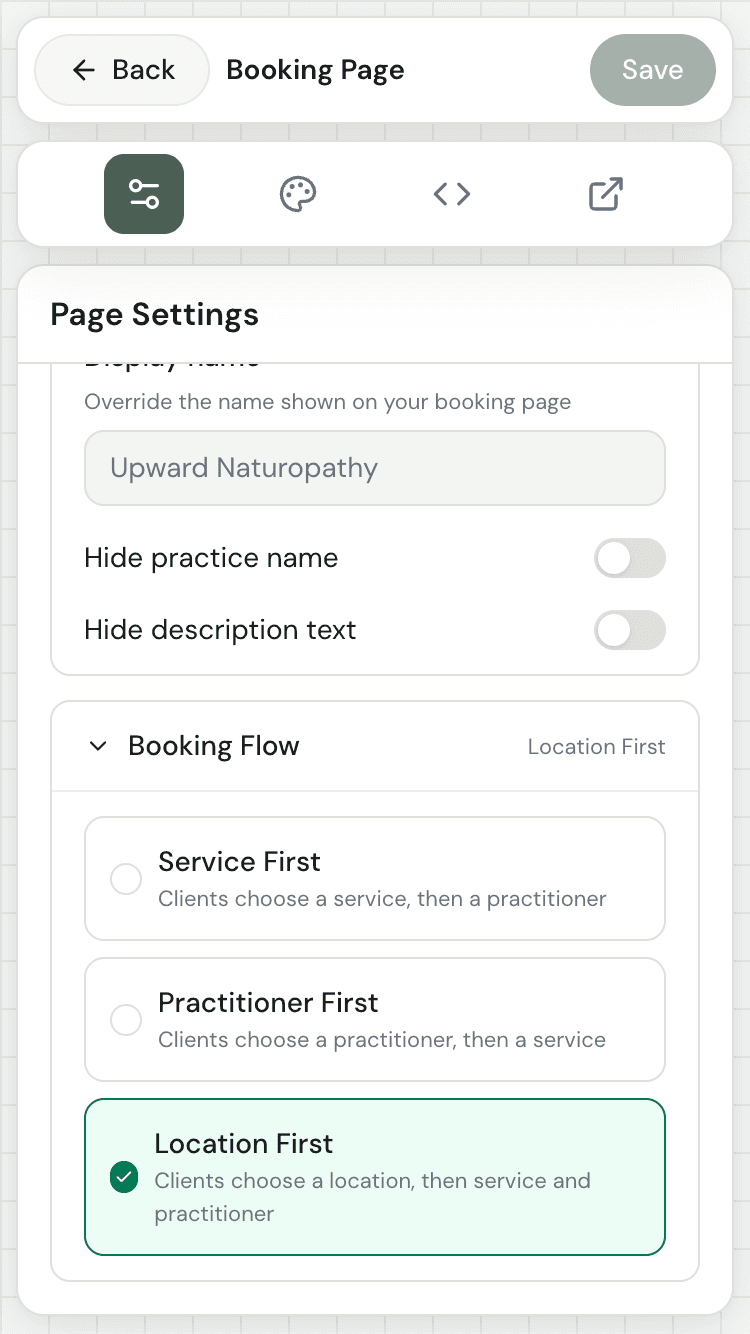
Task: Click the Save button
Action: [652, 69]
